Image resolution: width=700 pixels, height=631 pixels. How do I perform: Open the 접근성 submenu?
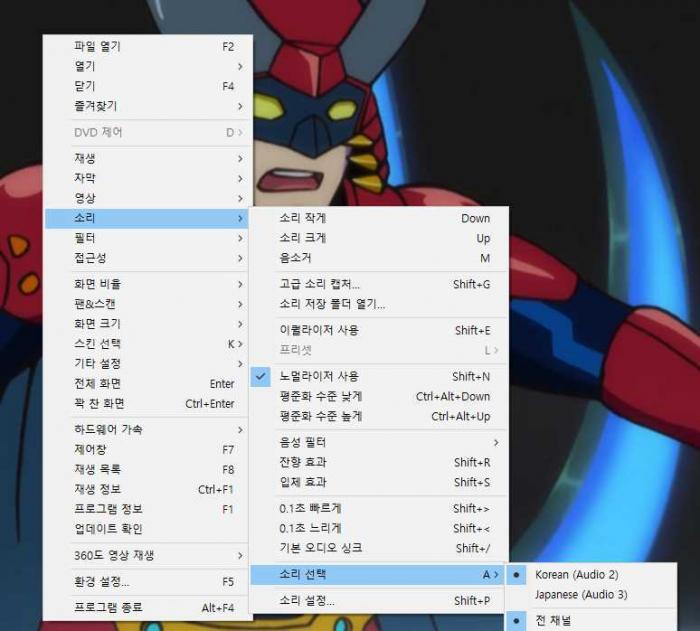pyautogui.click(x=147, y=258)
